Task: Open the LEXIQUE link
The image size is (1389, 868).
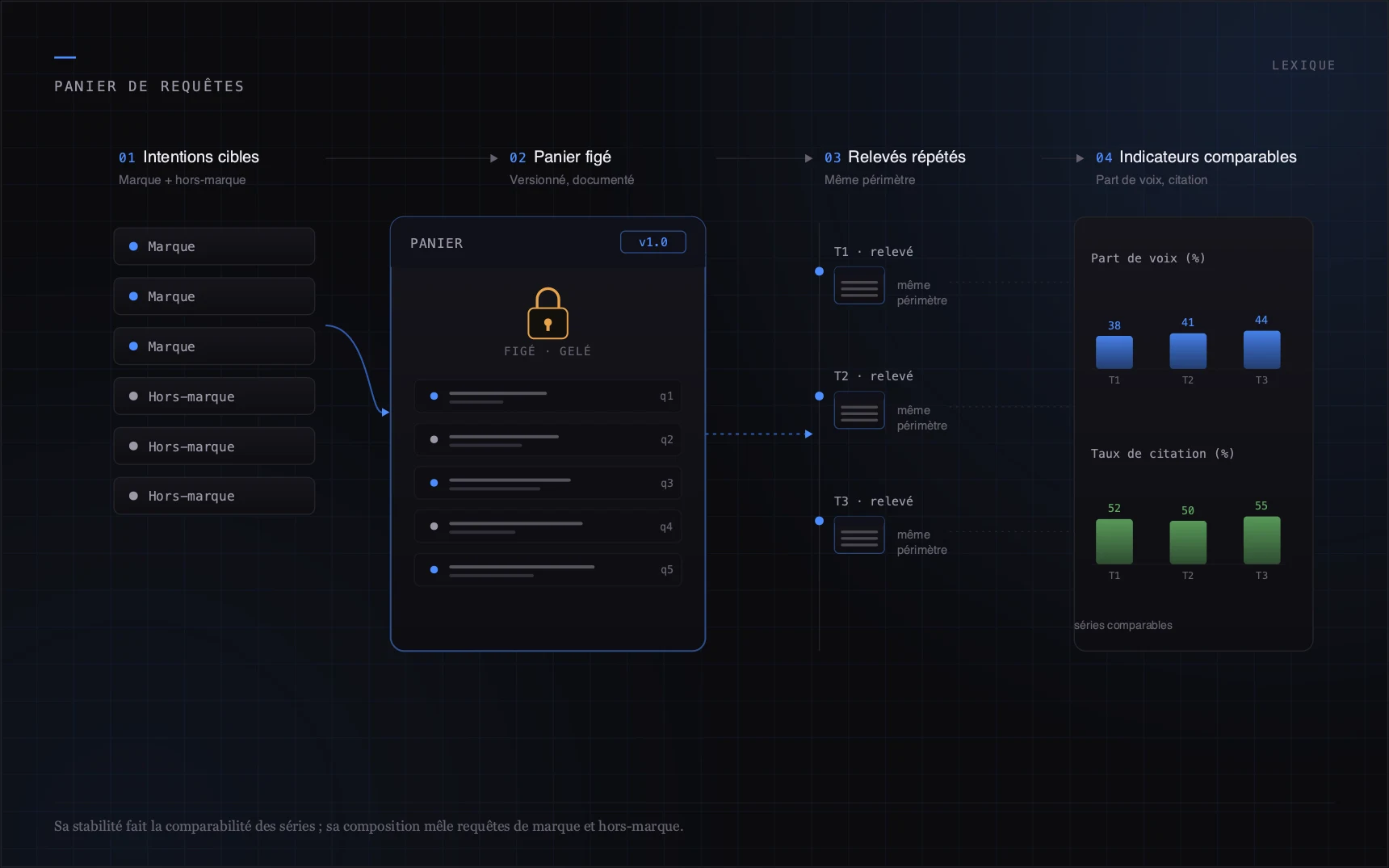Action: pyautogui.click(x=1303, y=65)
